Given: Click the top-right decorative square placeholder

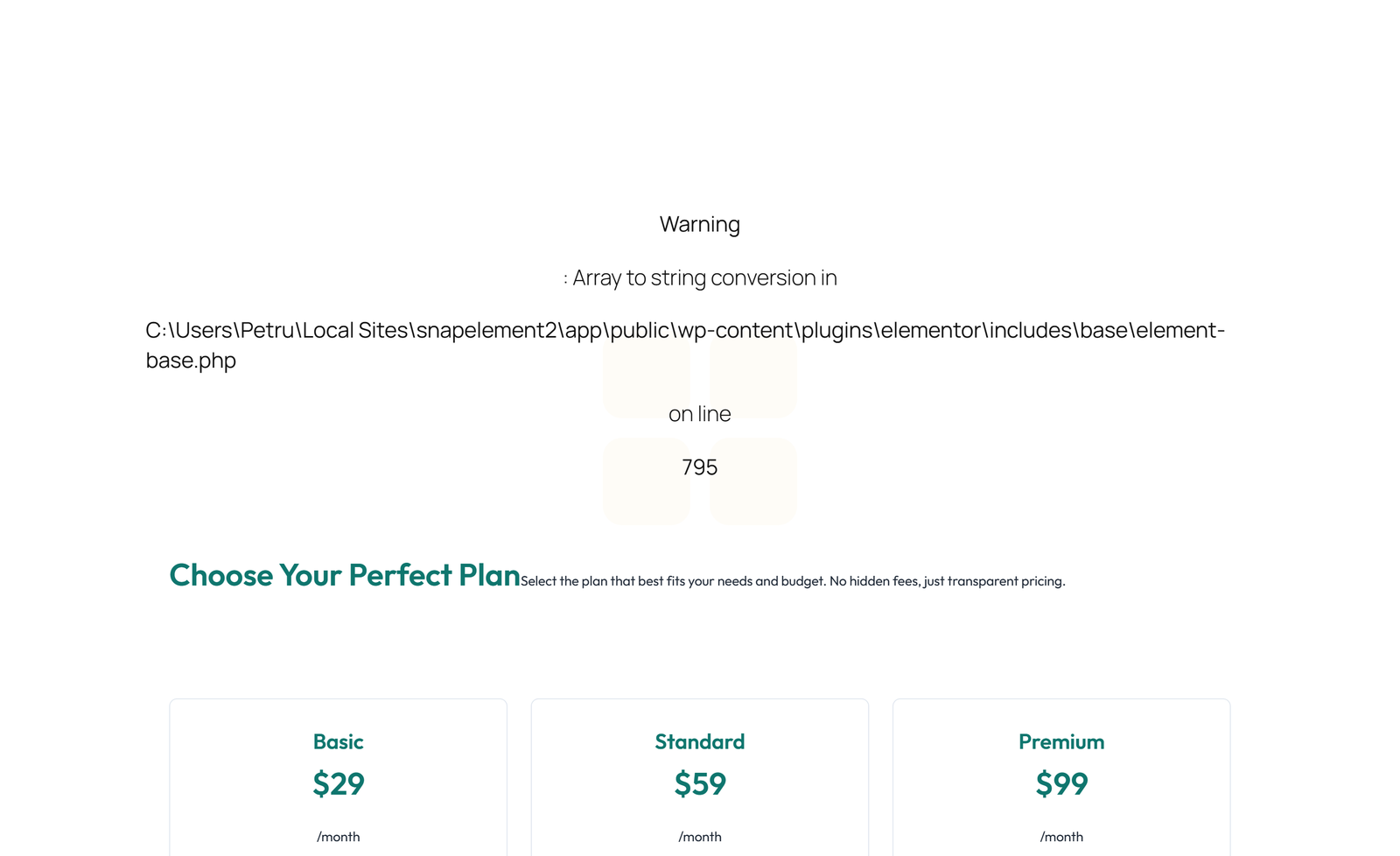Looking at the screenshot, I should [752, 378].
